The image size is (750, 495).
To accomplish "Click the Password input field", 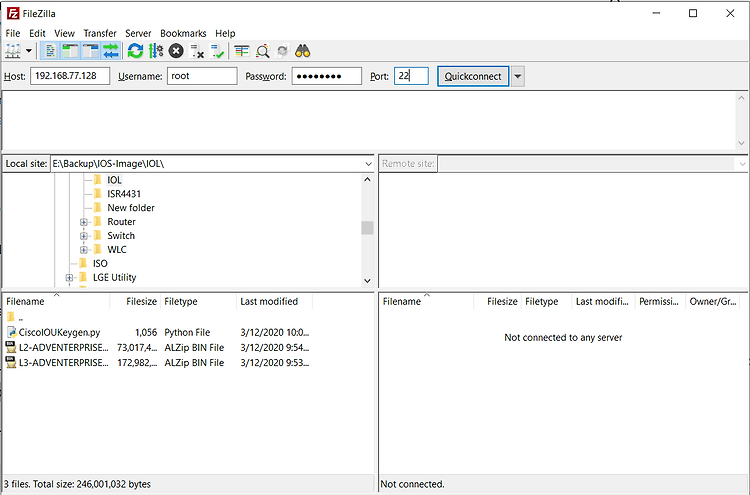I will click(x=327, y=76).
